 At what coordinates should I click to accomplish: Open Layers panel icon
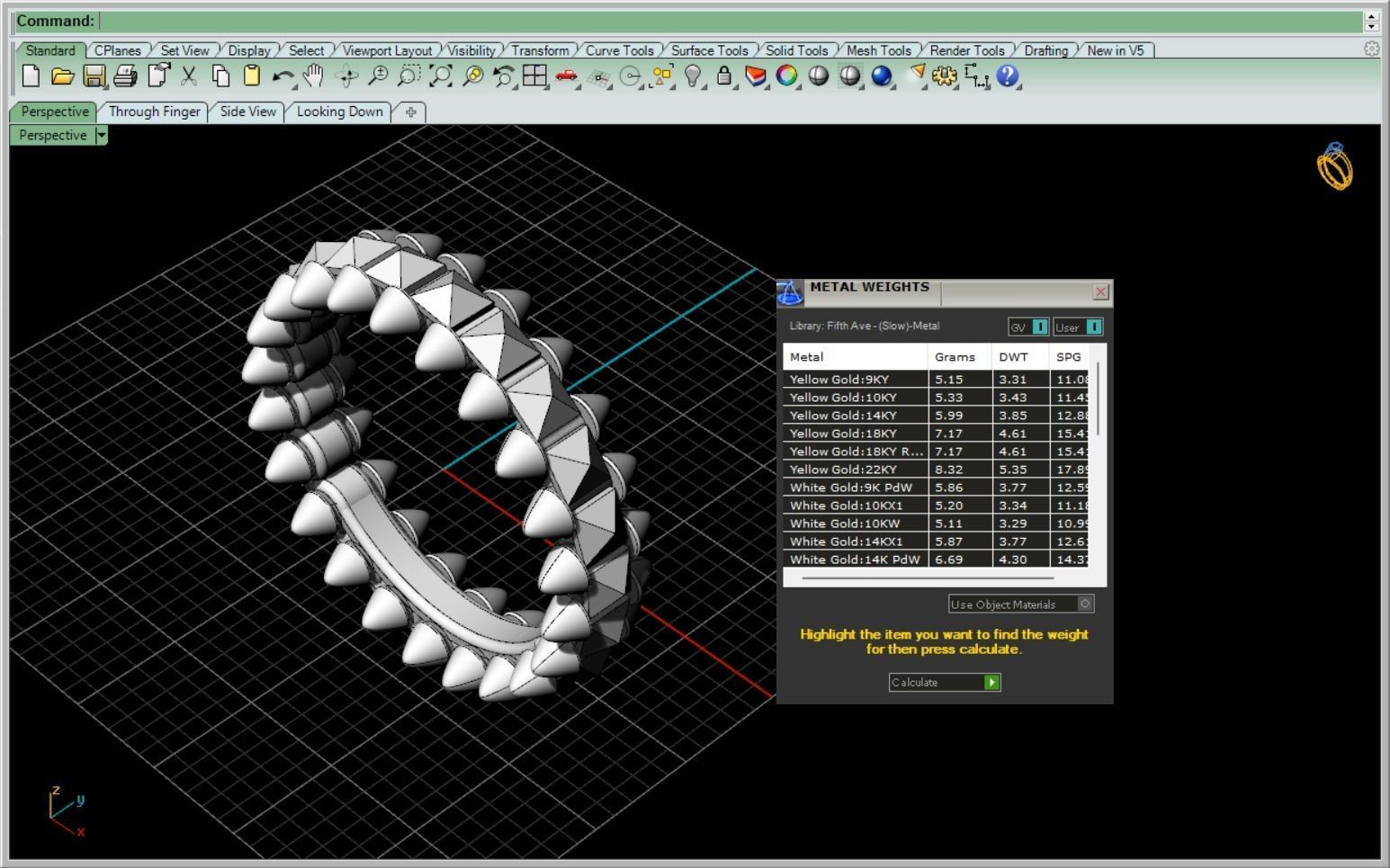tap(756, 76)
